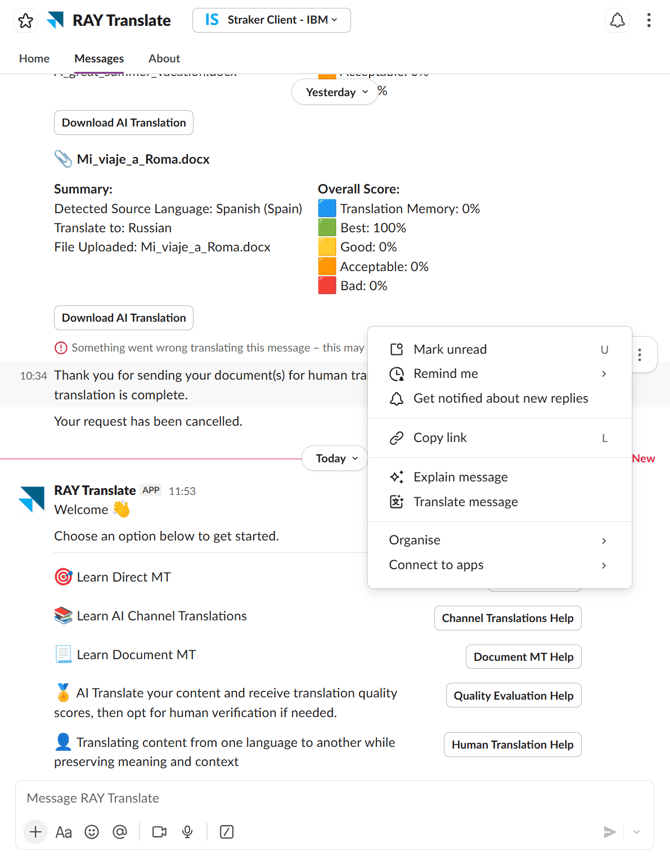
Task: Expand the Organise submenu
Action: tap(499, 540)
